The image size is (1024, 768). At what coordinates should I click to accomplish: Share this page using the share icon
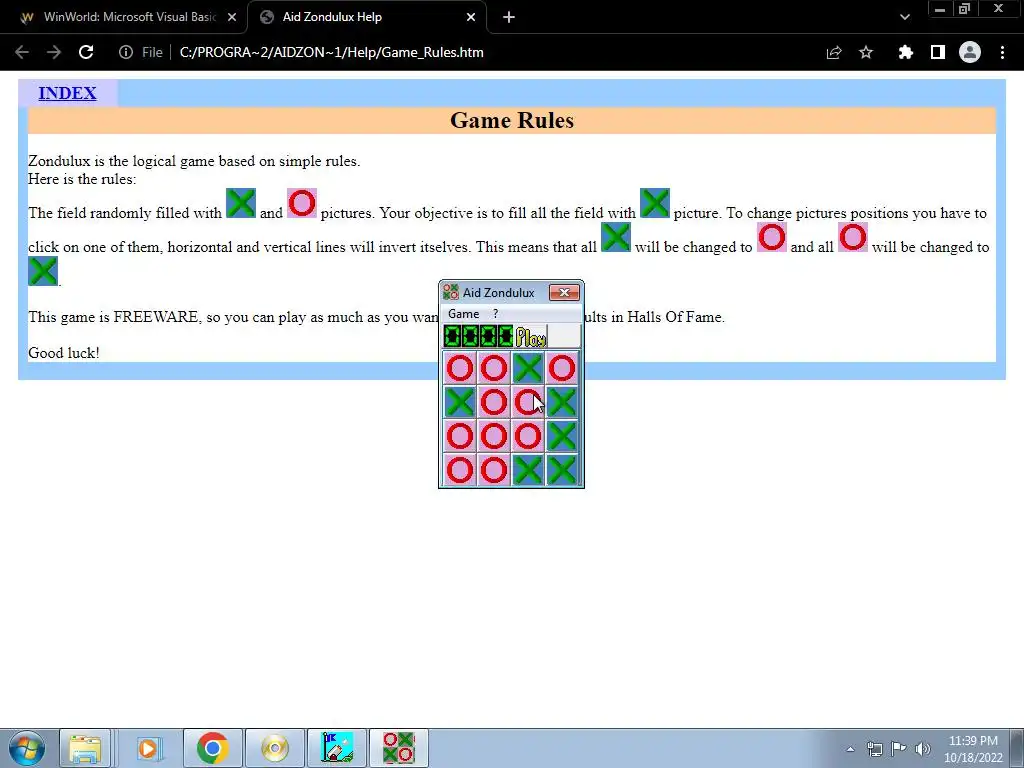tap(834, 52)
